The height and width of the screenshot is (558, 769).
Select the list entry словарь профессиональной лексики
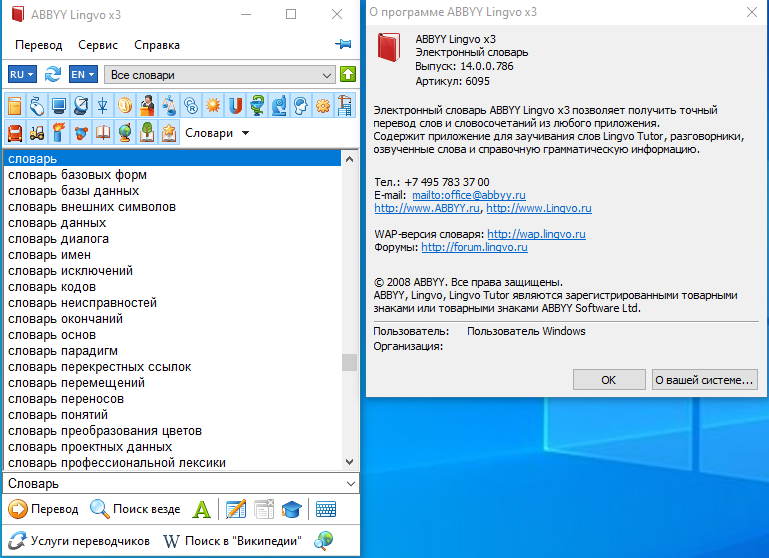click(172, 462)
